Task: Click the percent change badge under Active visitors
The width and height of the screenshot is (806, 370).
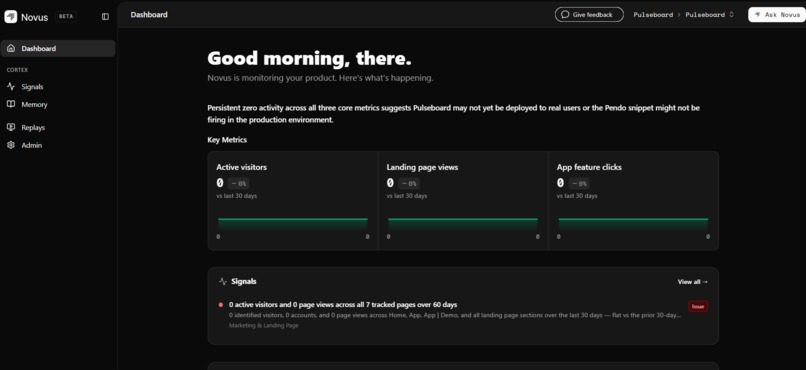Action: point(239,183)
